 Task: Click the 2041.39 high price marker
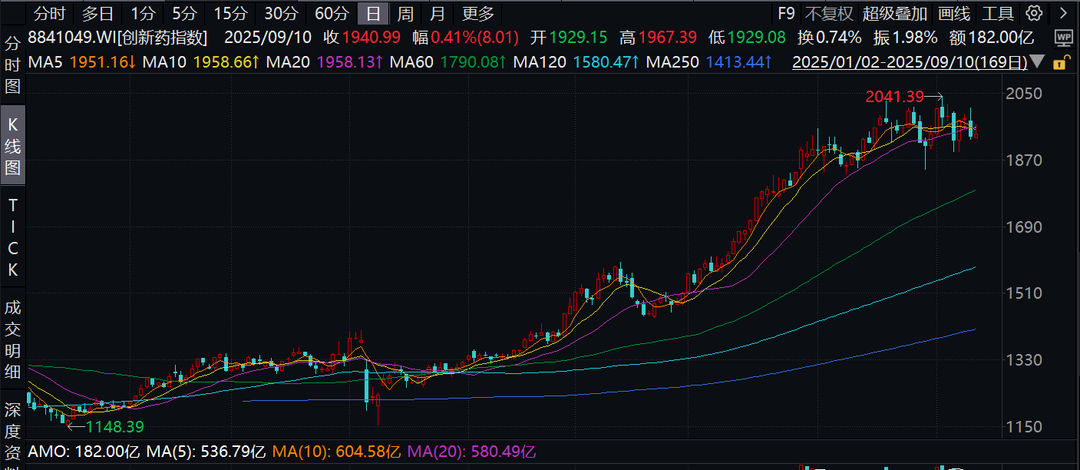[896, 97]
